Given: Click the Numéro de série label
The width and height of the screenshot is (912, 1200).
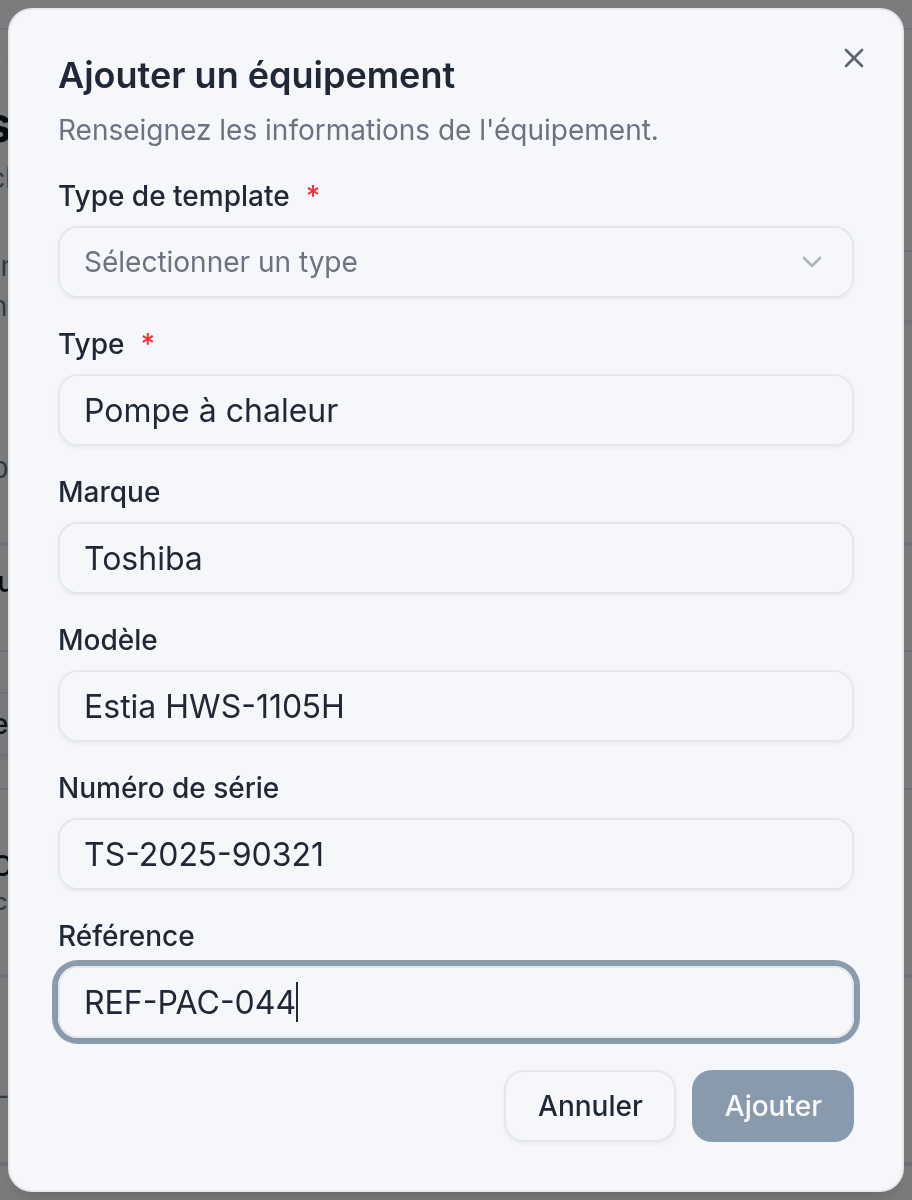Looking at the screenshot, I should point(168,788).
